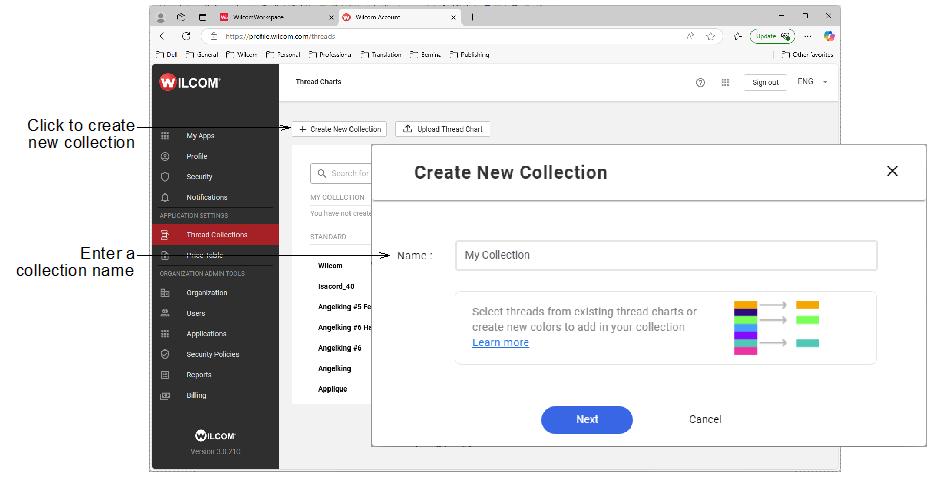Open a new browser tab
This screenshot has width=932, height=478.
[473, 17]
